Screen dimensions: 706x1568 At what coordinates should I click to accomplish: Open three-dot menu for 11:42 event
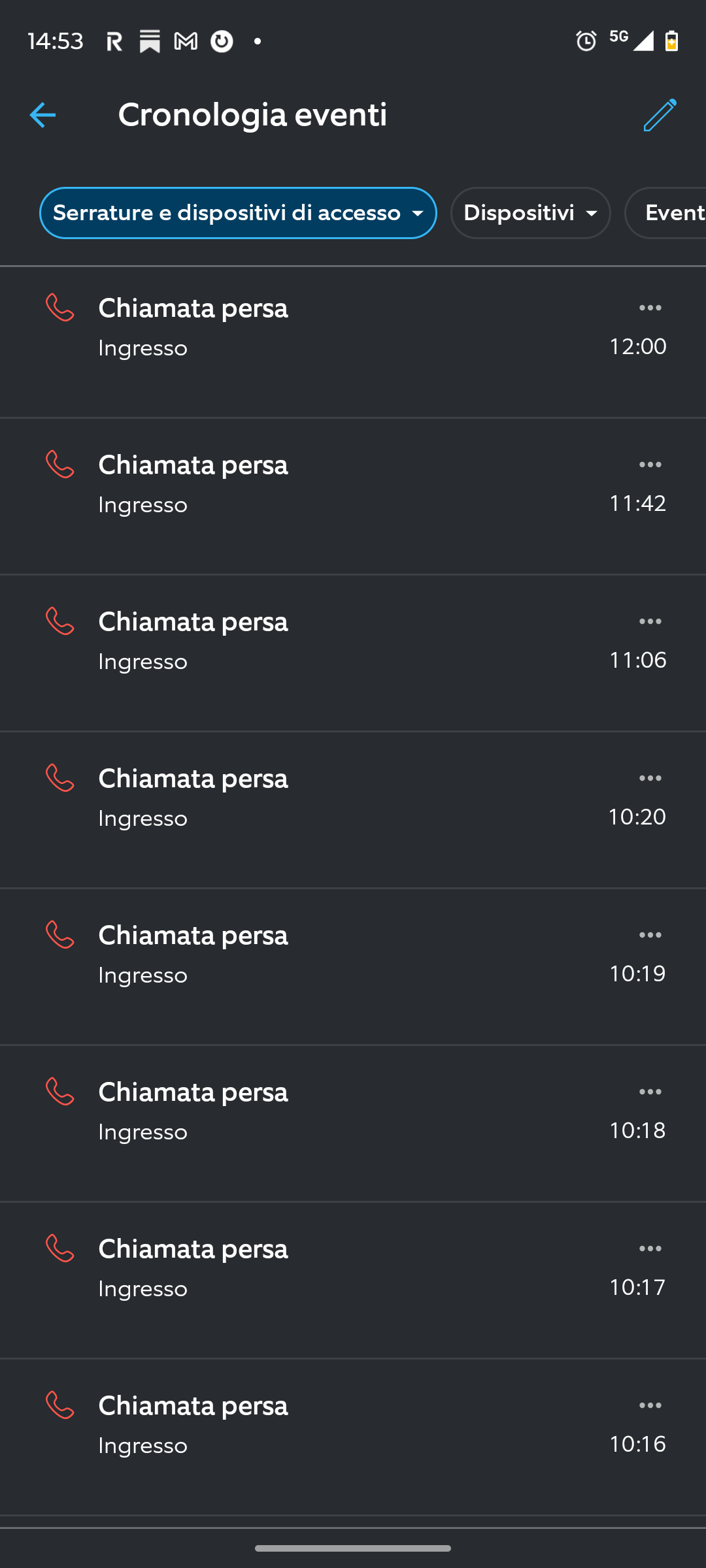[650, 465]
